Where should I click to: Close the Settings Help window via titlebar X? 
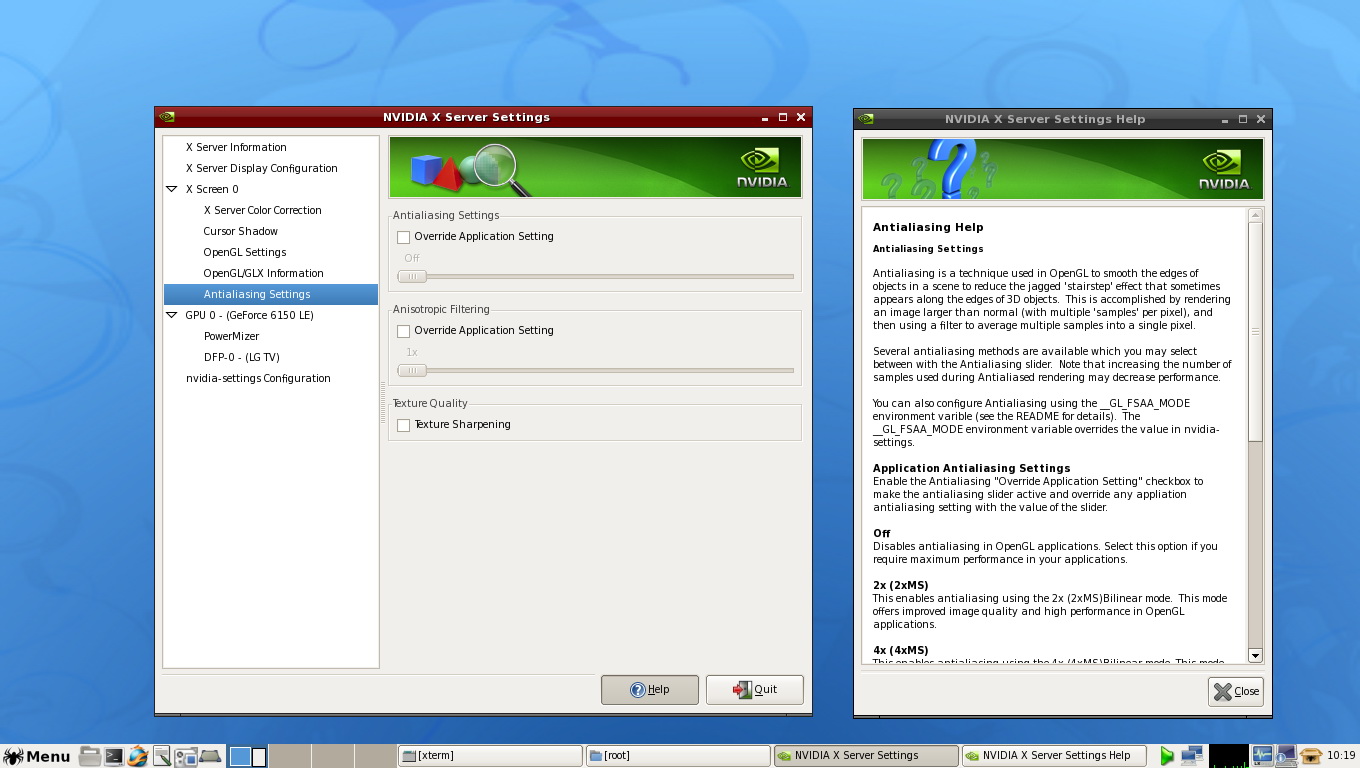(1261, 119)
